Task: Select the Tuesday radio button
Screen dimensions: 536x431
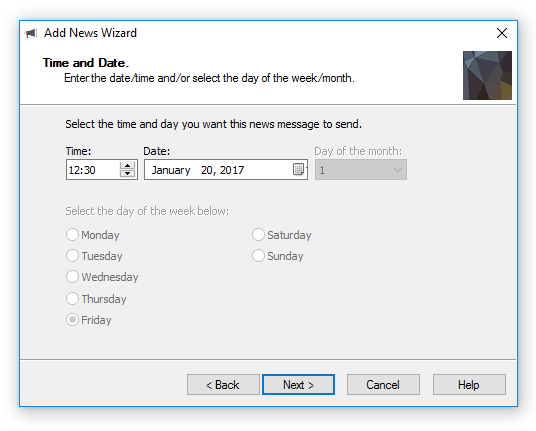Action: (72, 256)
